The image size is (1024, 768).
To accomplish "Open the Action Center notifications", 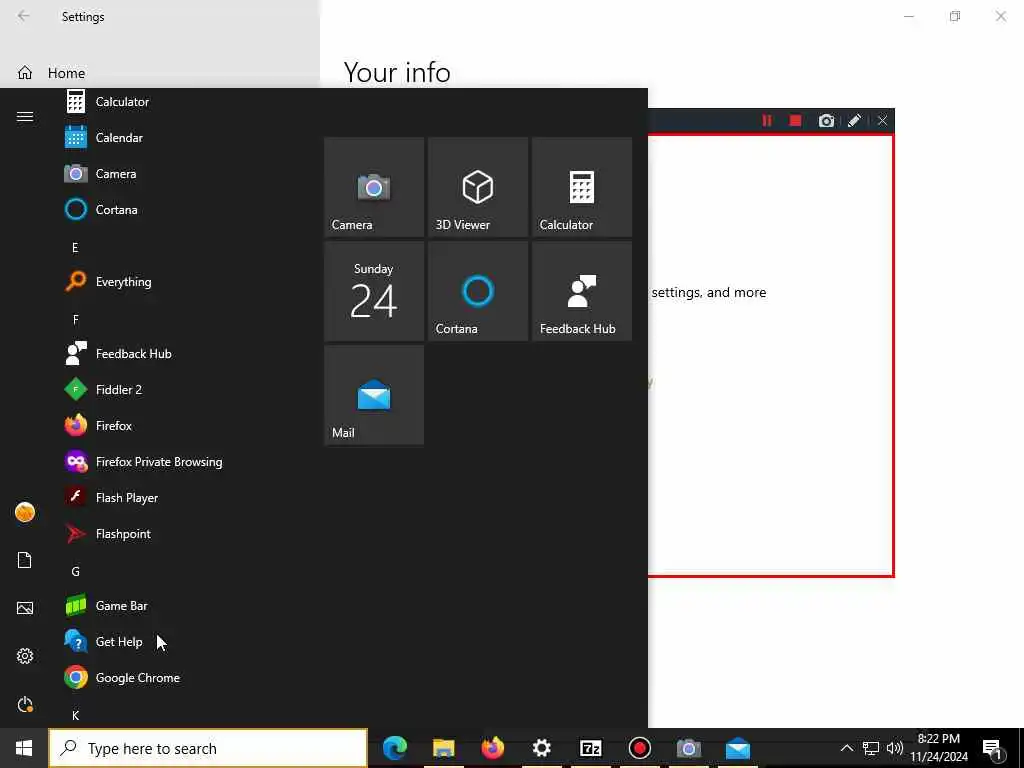I will [x=993, y=748].
